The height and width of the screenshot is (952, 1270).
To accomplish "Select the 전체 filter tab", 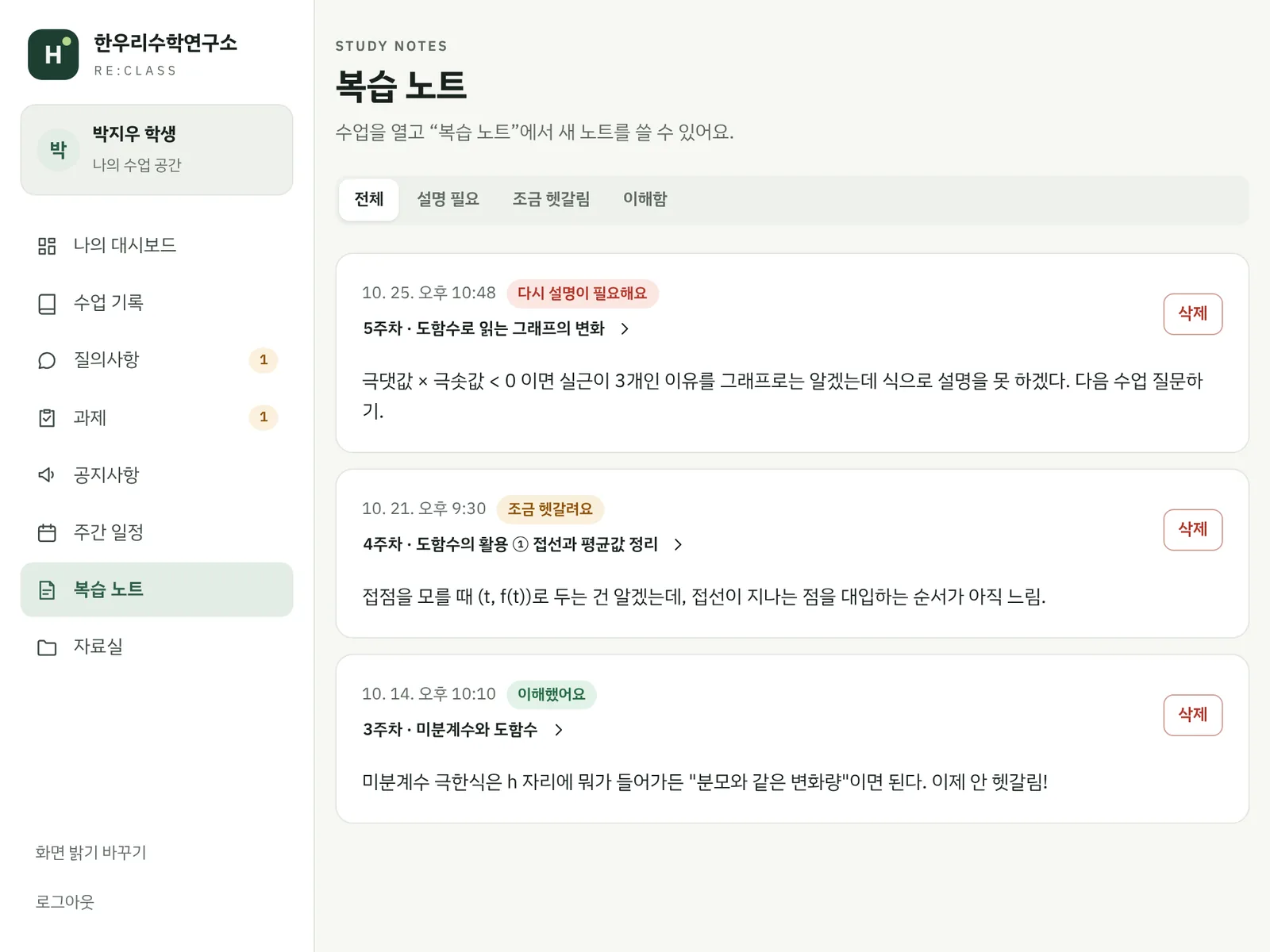I will pos(368,199).
